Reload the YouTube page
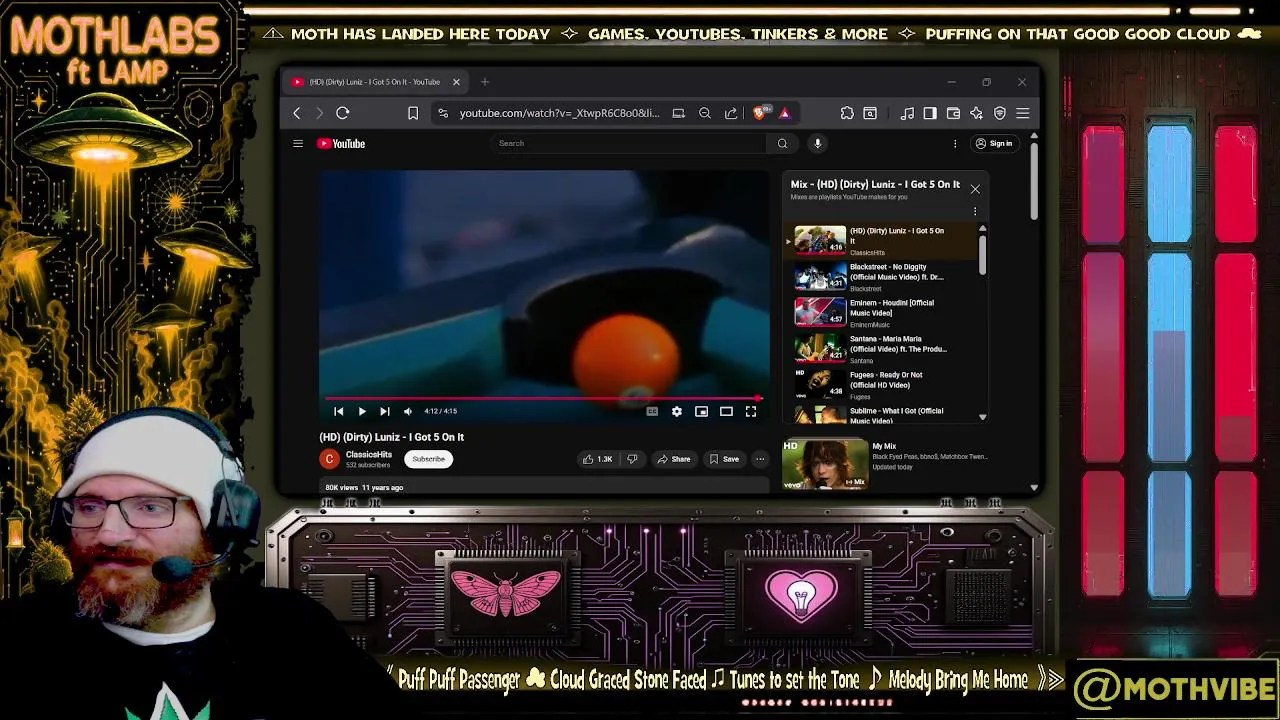The height and width of the screenshot is (720, 1280). tap(342, 113)
